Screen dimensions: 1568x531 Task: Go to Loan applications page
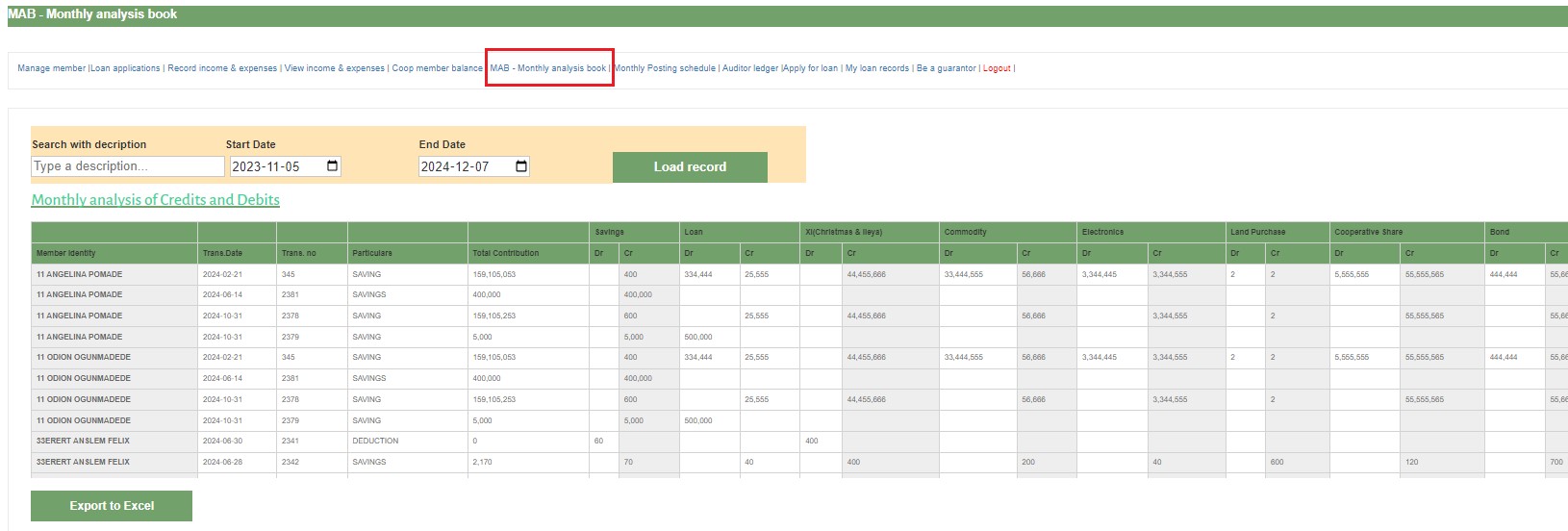pos(125,68)
